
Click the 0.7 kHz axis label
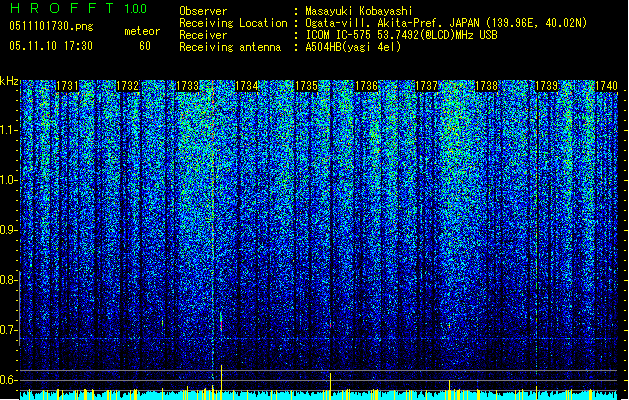pos(9,330)
